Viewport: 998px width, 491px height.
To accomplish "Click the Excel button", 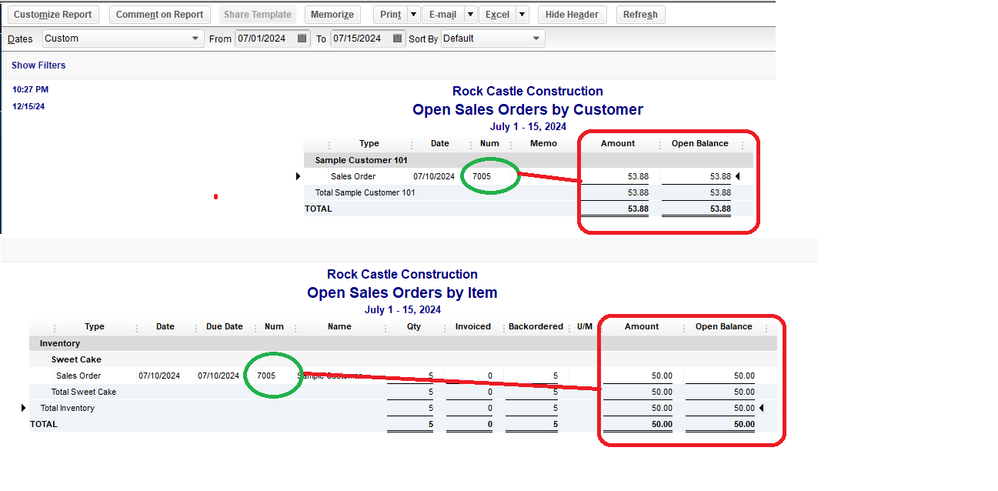I will point(497,15).
